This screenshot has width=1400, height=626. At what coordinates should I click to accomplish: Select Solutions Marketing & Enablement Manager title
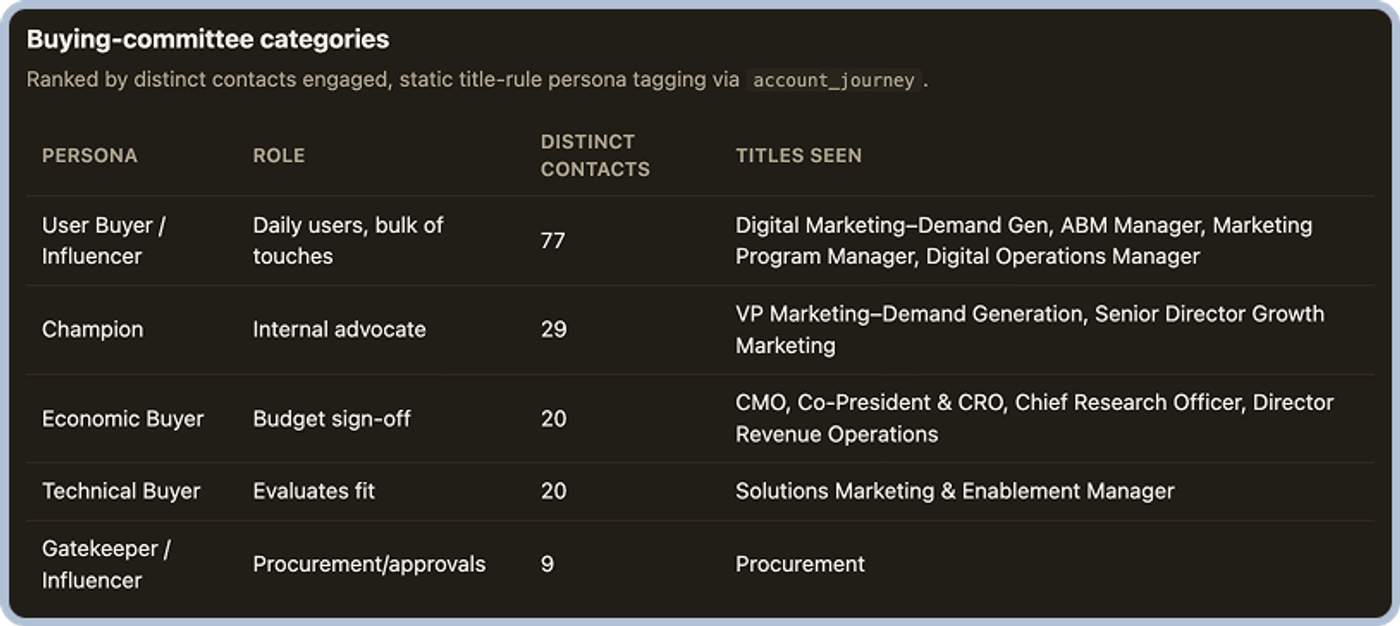(x=955, y=491)
